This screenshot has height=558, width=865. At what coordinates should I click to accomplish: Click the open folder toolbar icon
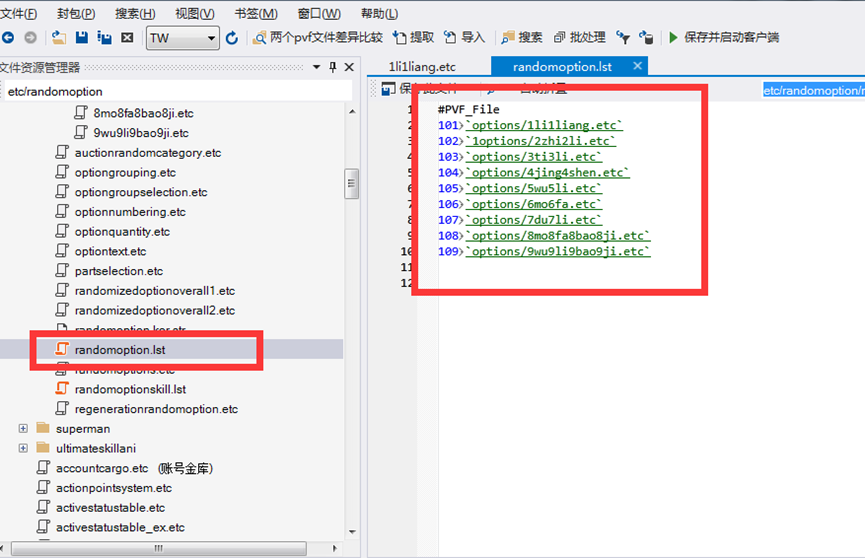click(59, 38)
